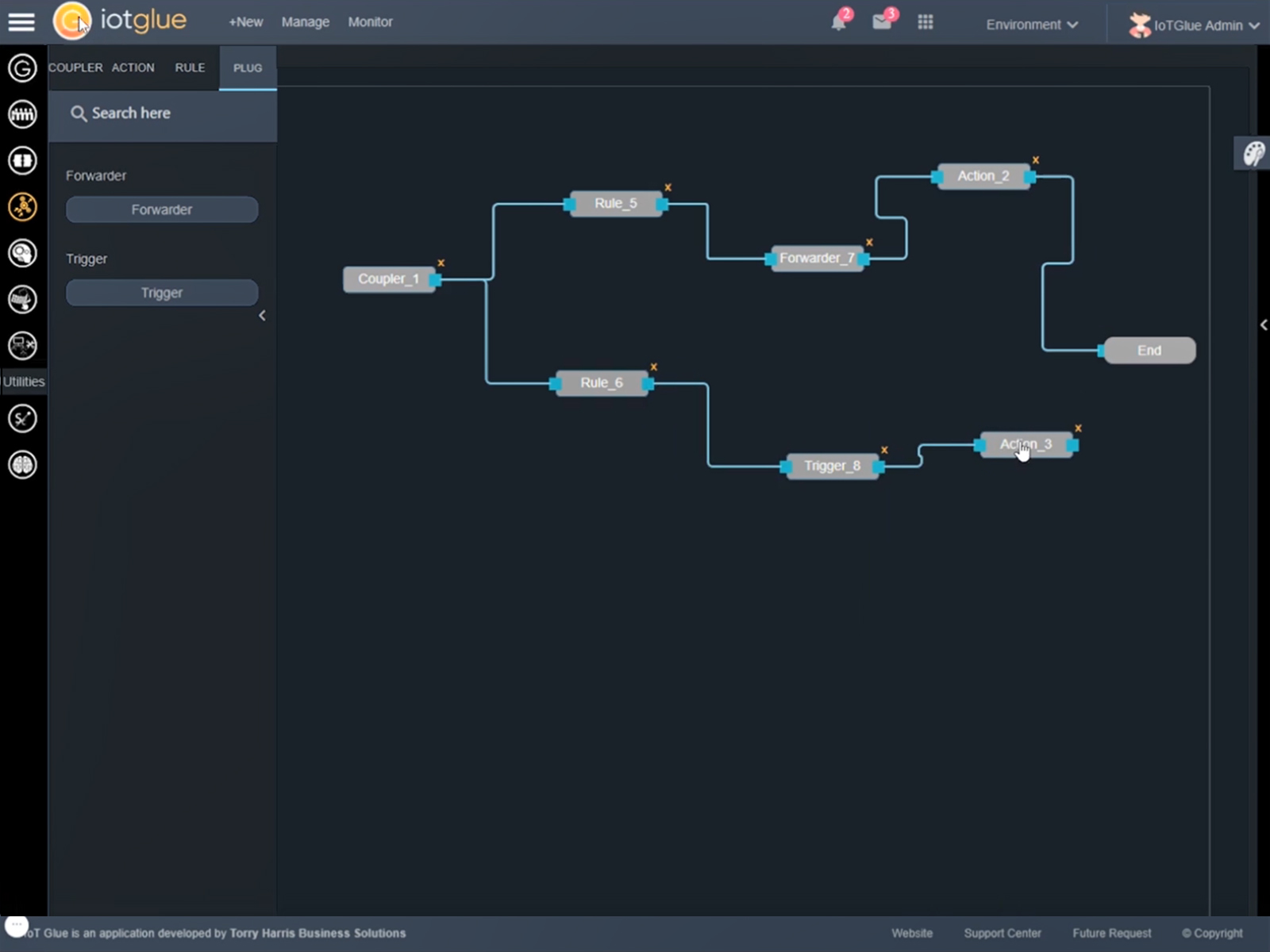Open the +New menu
The image size is (1270, 952).
point(245,22)
